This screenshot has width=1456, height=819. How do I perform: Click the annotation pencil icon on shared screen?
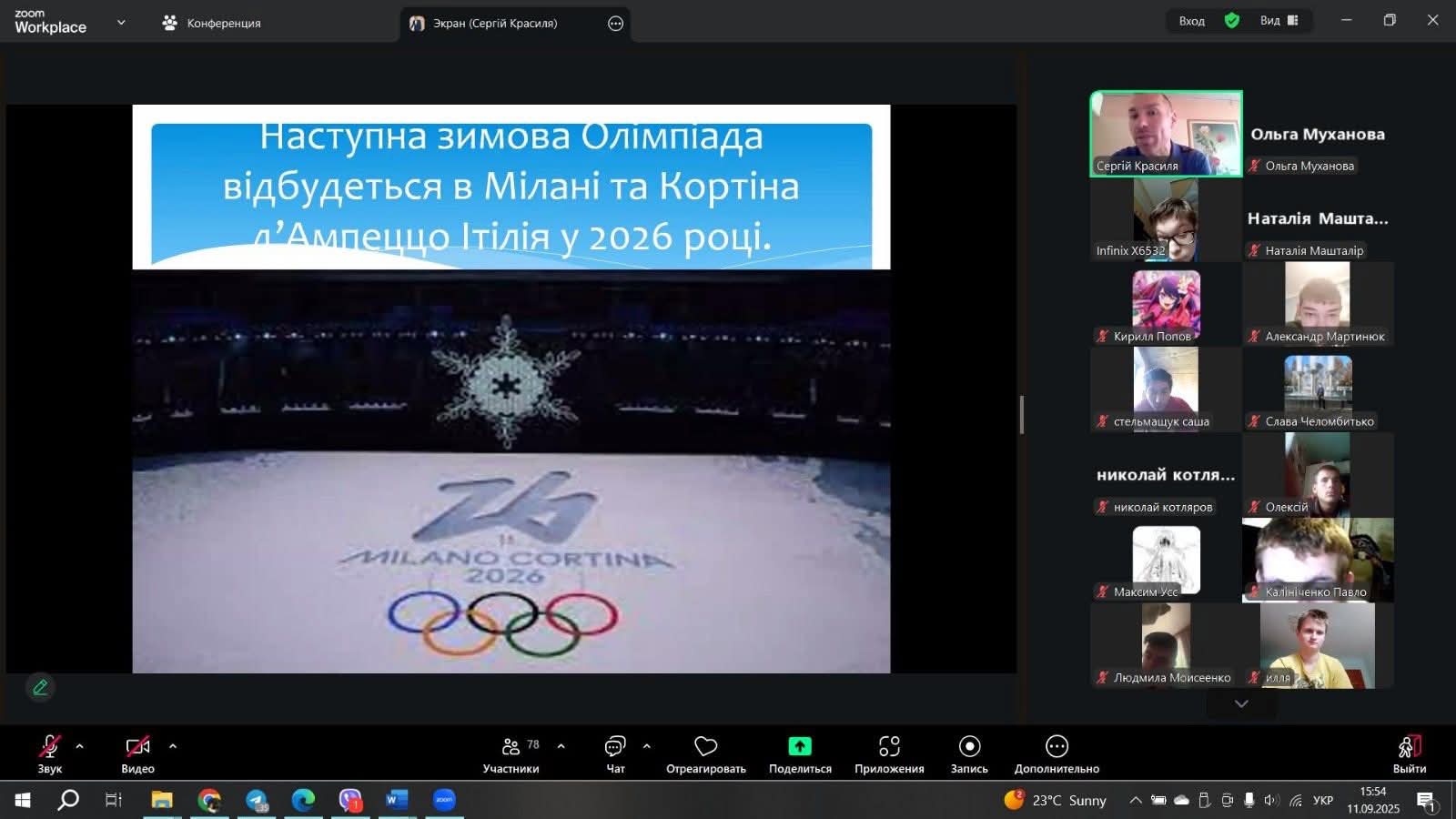[40, 687]
